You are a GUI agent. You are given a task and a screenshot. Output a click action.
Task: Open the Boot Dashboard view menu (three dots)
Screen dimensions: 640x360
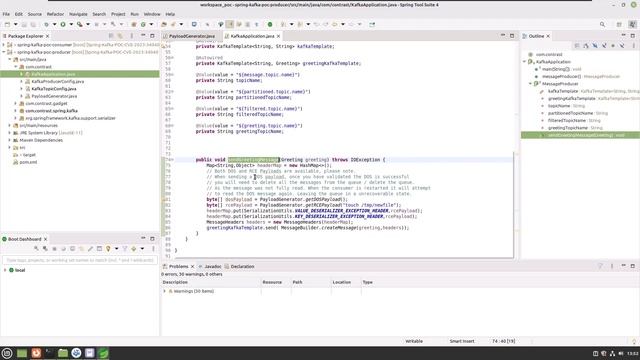(153, 249)
